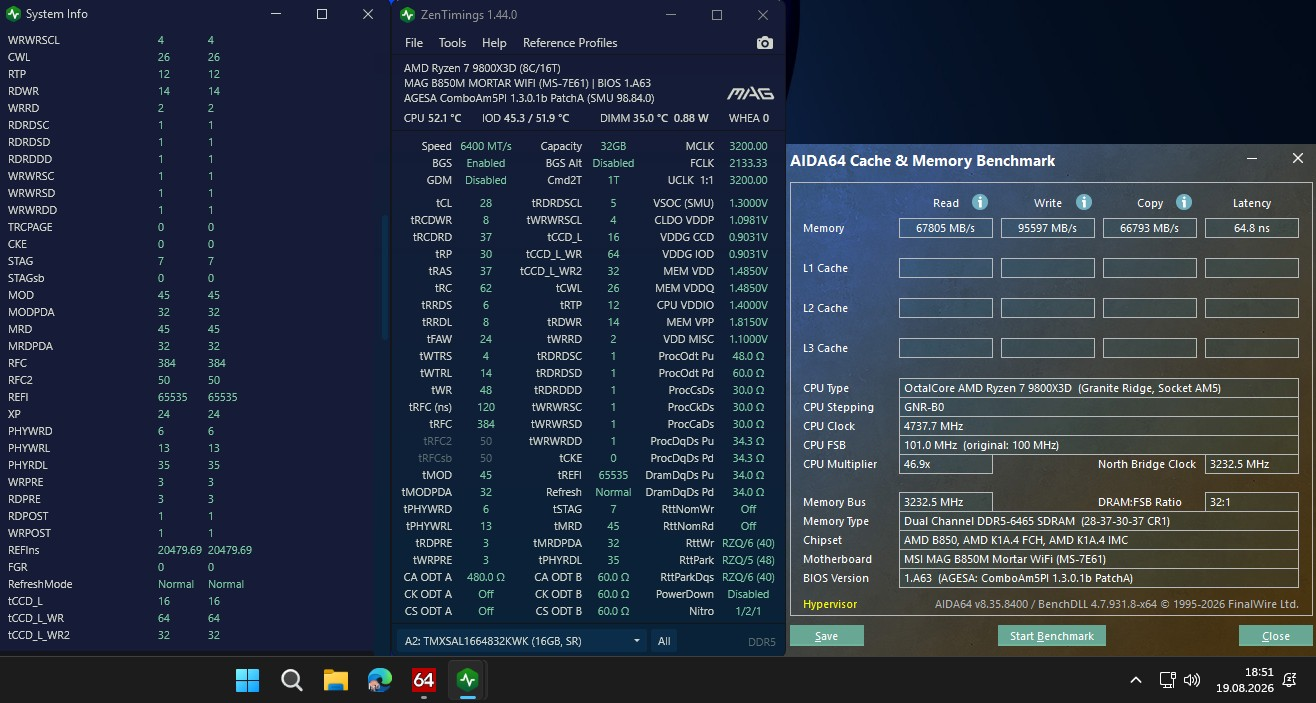This screenshot has height=703, width=1316.
Task: Show info for AIDA64 Memory Read column
Action: [980, 202]
